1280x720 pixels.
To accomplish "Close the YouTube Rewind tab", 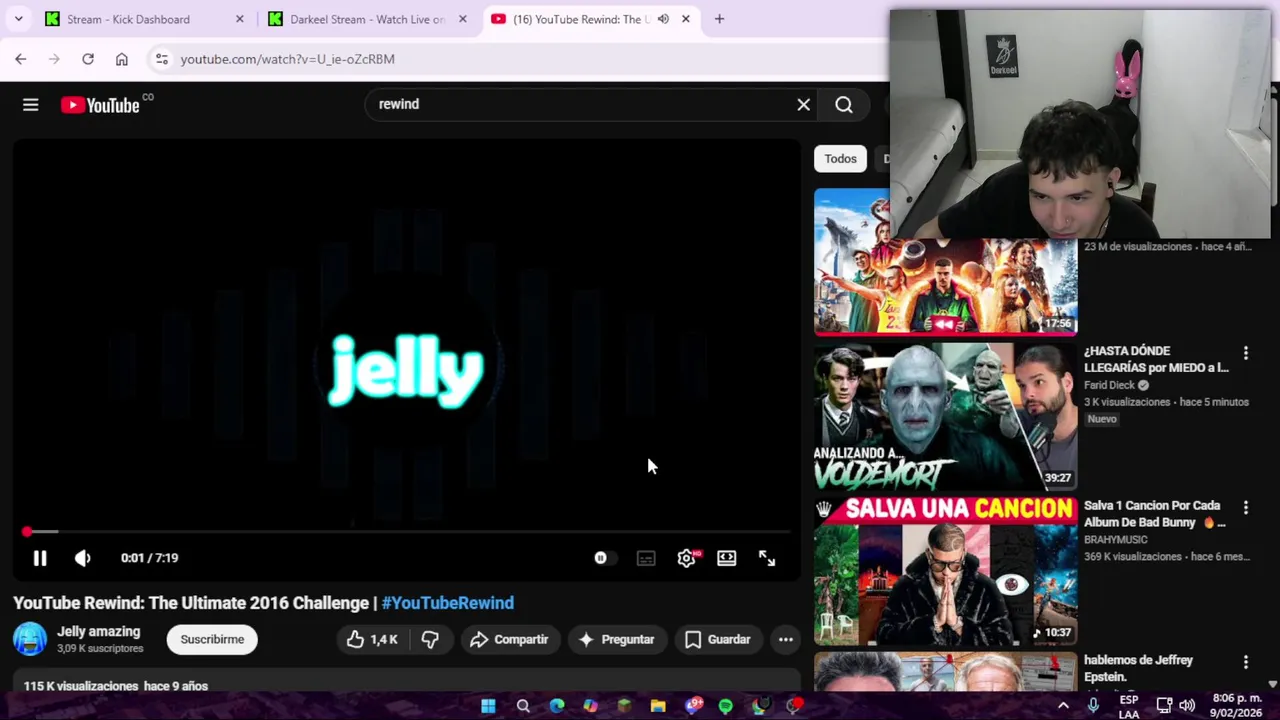I will point(686,19).
